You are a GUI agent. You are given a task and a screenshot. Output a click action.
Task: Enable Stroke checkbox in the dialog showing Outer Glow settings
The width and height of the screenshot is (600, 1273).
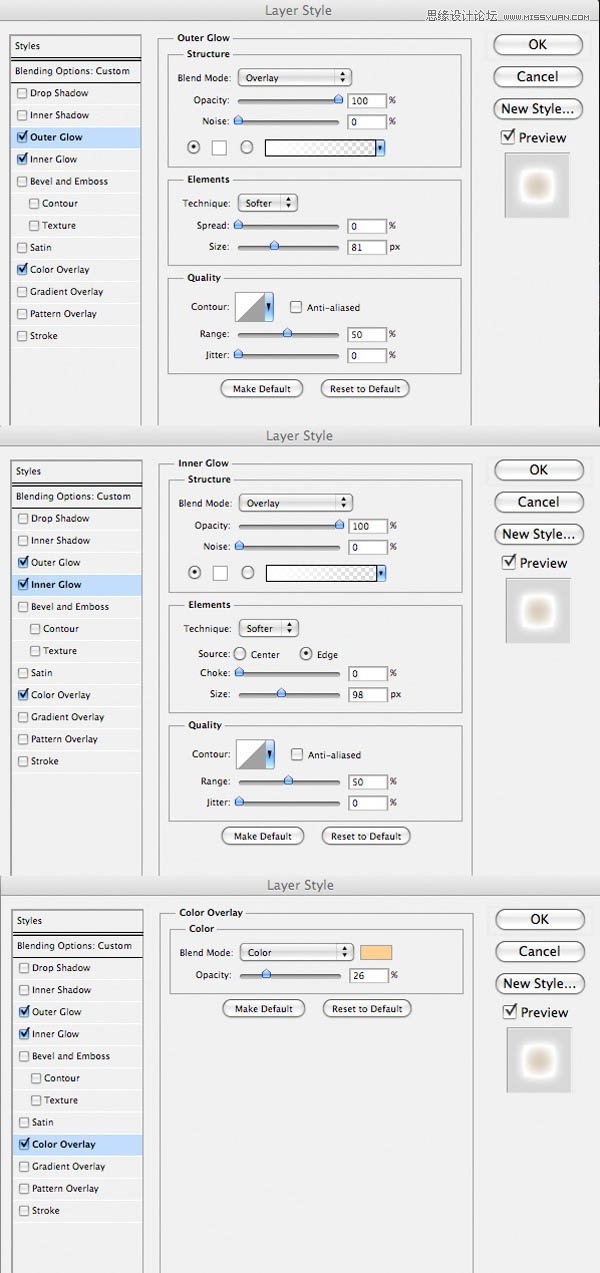pos(22,336)
